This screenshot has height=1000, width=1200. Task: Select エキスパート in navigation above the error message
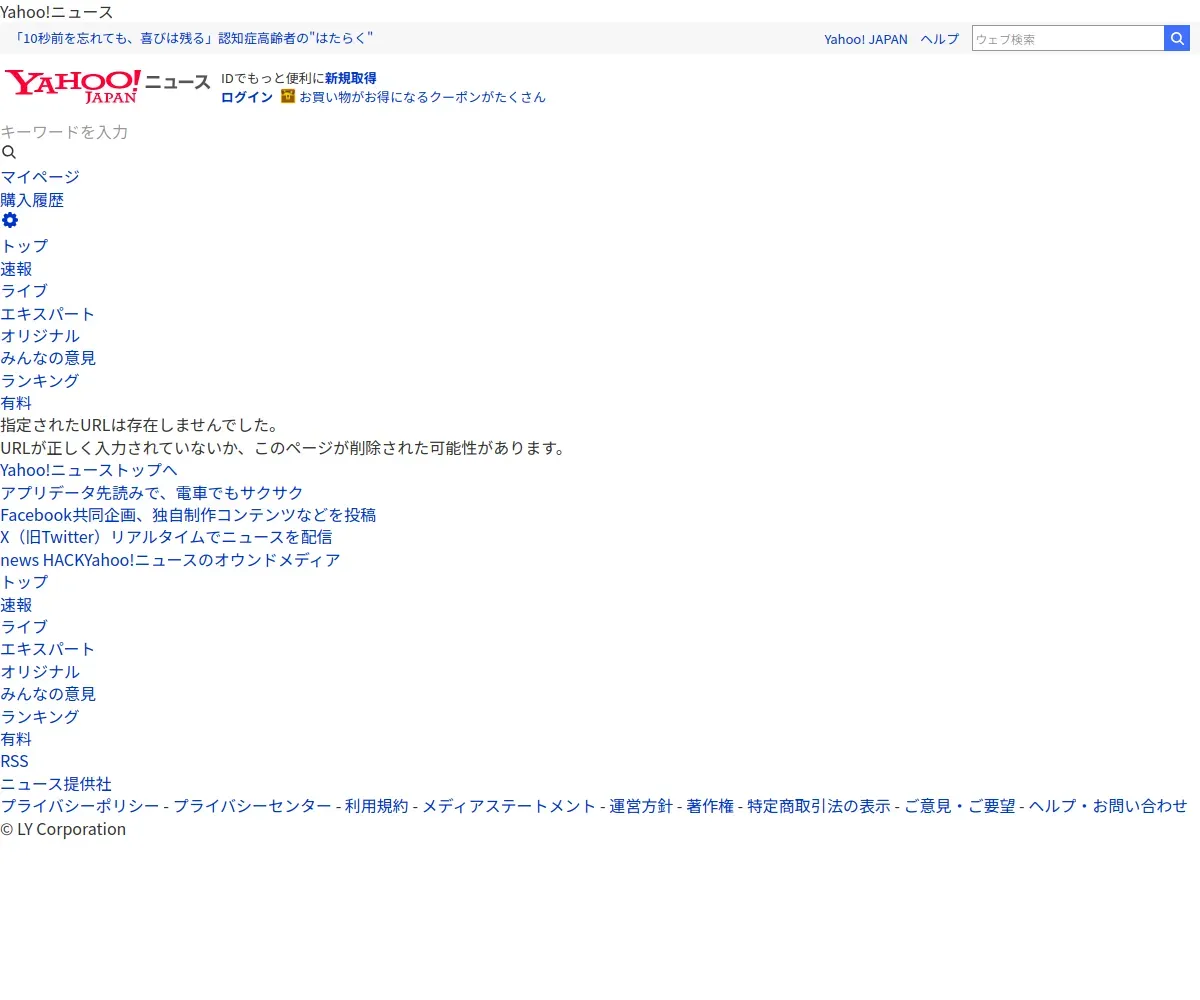[x=48, y=314]
